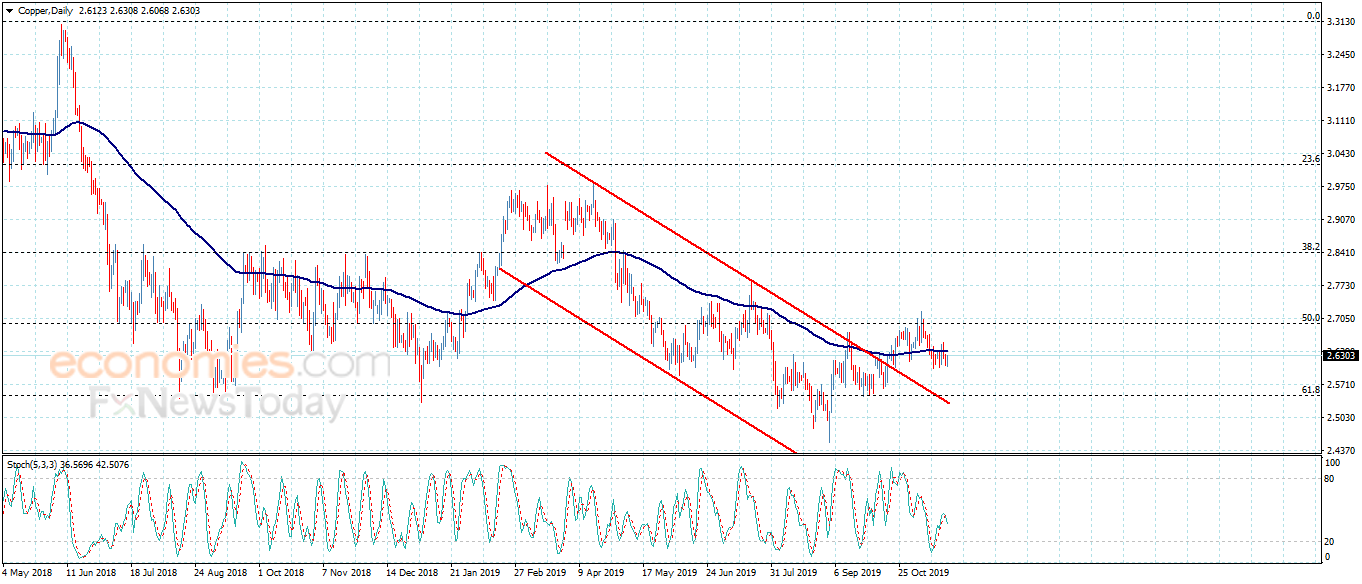Click the 4 May 2018 date label
The height and width of the screenshot is (584, 1362).
[x=26, y=574]
